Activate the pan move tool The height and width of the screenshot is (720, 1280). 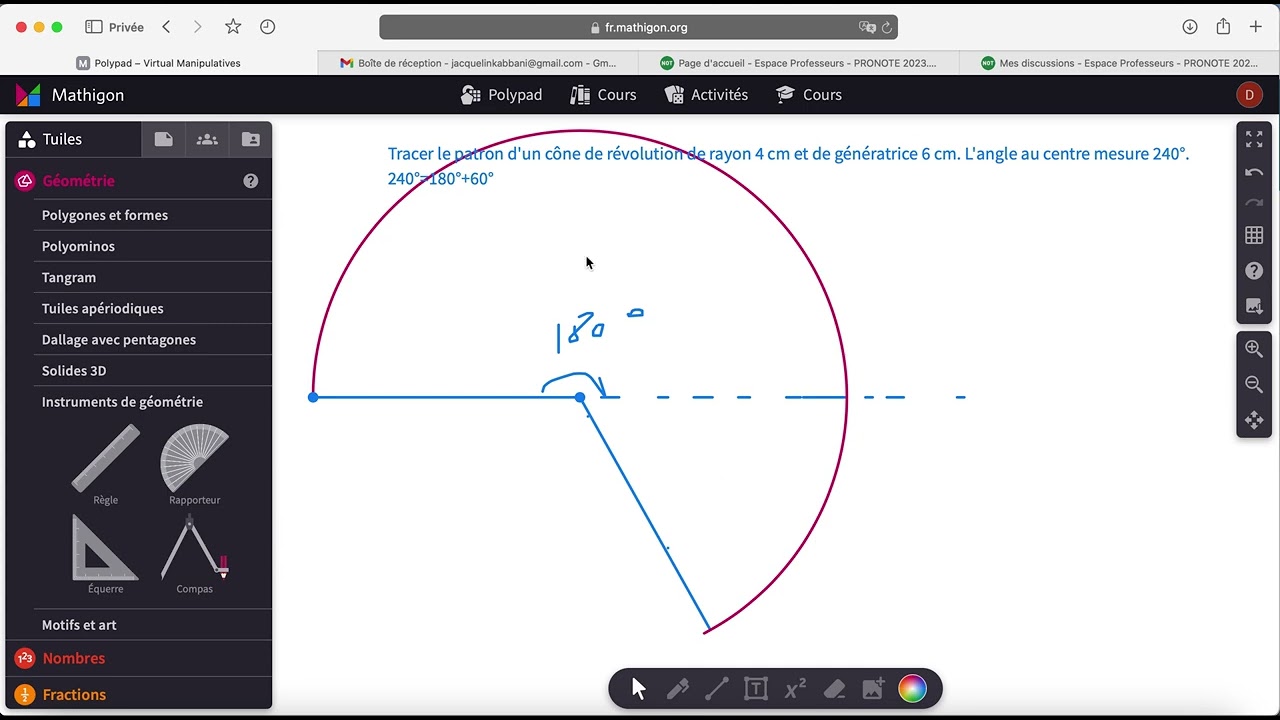pyautogui.click(x=1254, y=420)
